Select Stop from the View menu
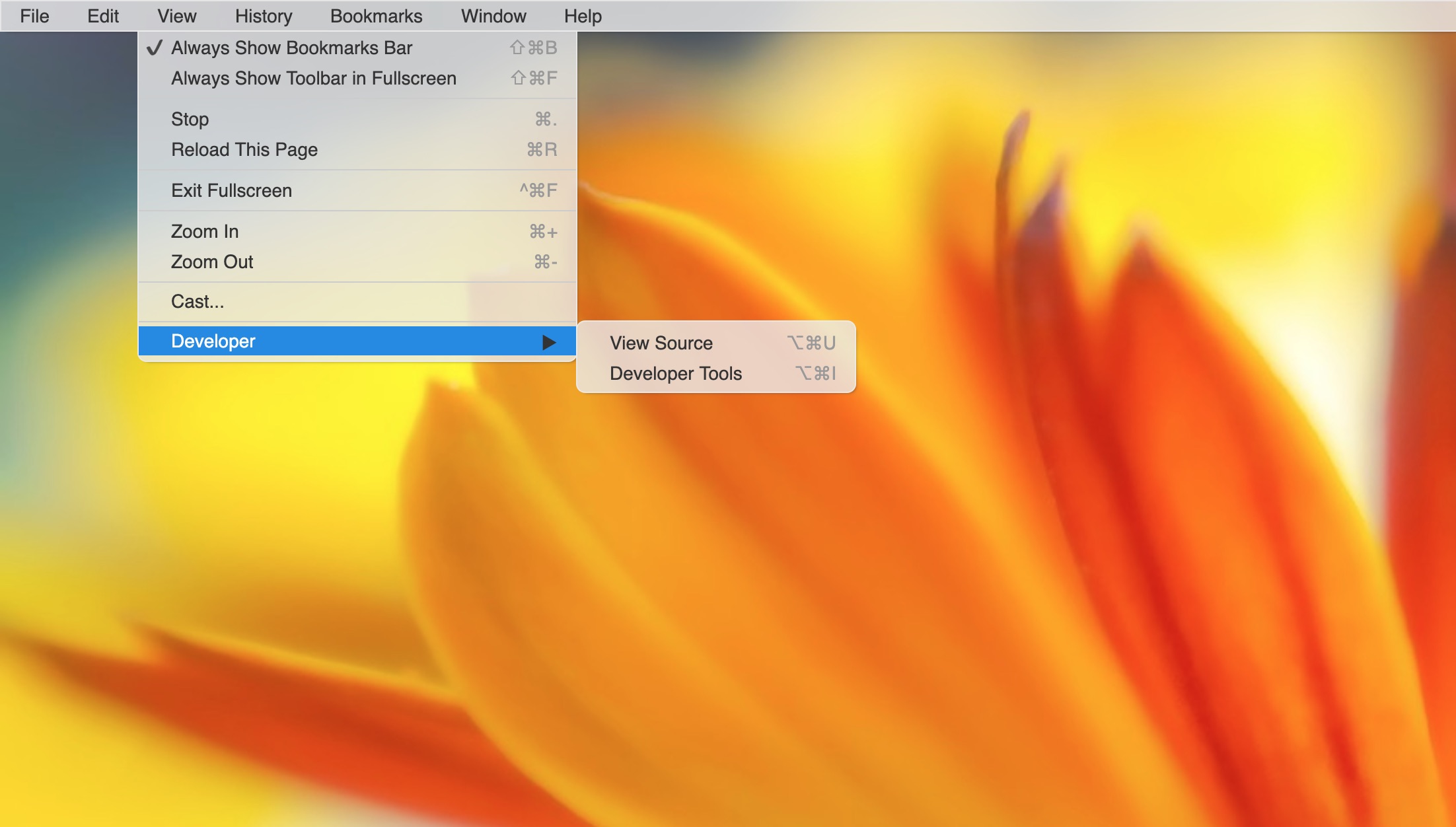 pyautogui.click(x=190, y=119)
